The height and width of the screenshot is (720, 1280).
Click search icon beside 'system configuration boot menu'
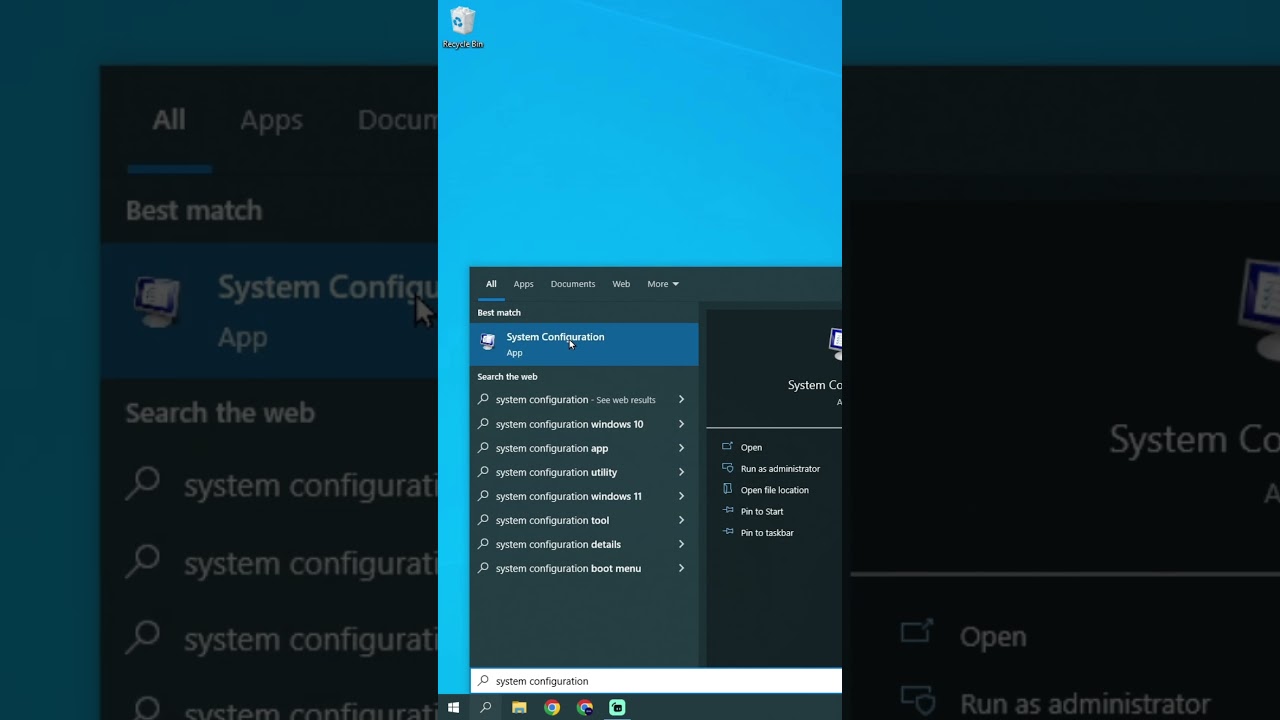(x=483, y=568)
